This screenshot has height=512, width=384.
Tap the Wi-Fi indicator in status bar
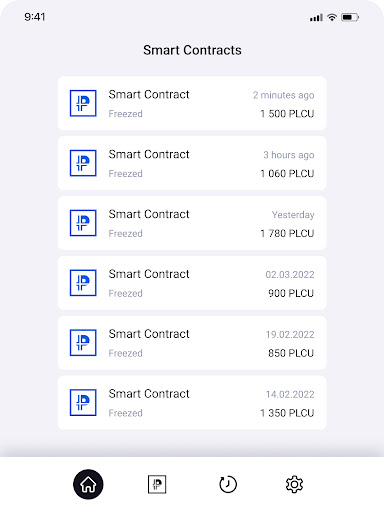pyautogui.click(x=332, y=17)
